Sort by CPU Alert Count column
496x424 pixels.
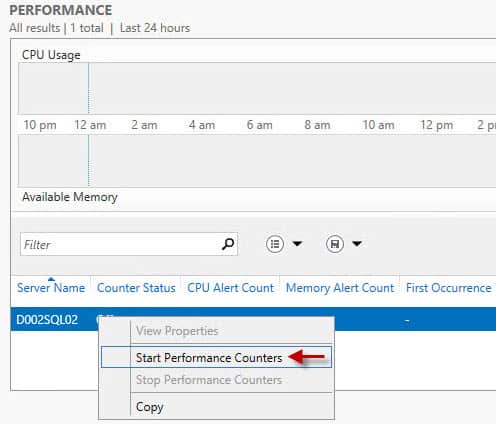[230, 288]
